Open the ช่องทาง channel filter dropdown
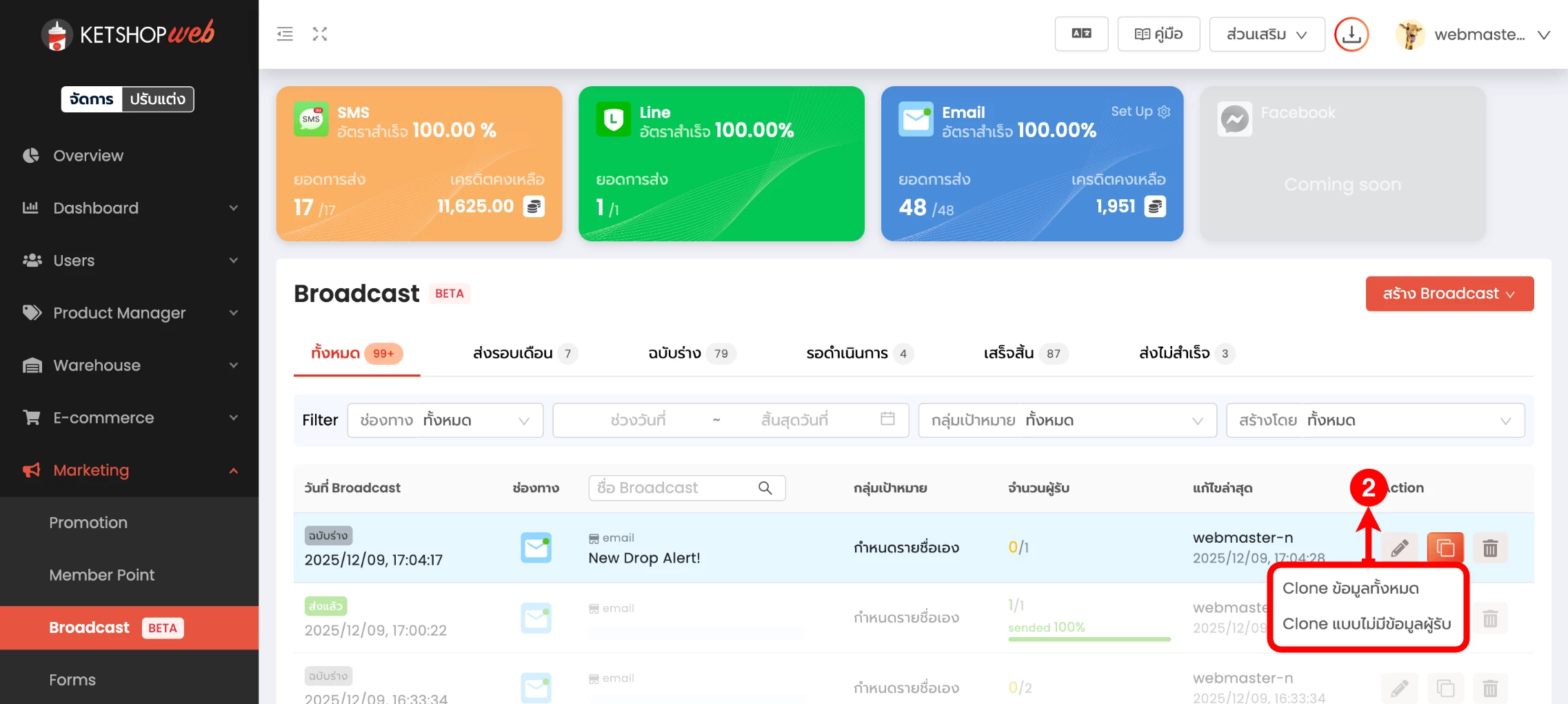Image resolution: width=1568 pixels, height=704 pixels. [x=445, y=421]
